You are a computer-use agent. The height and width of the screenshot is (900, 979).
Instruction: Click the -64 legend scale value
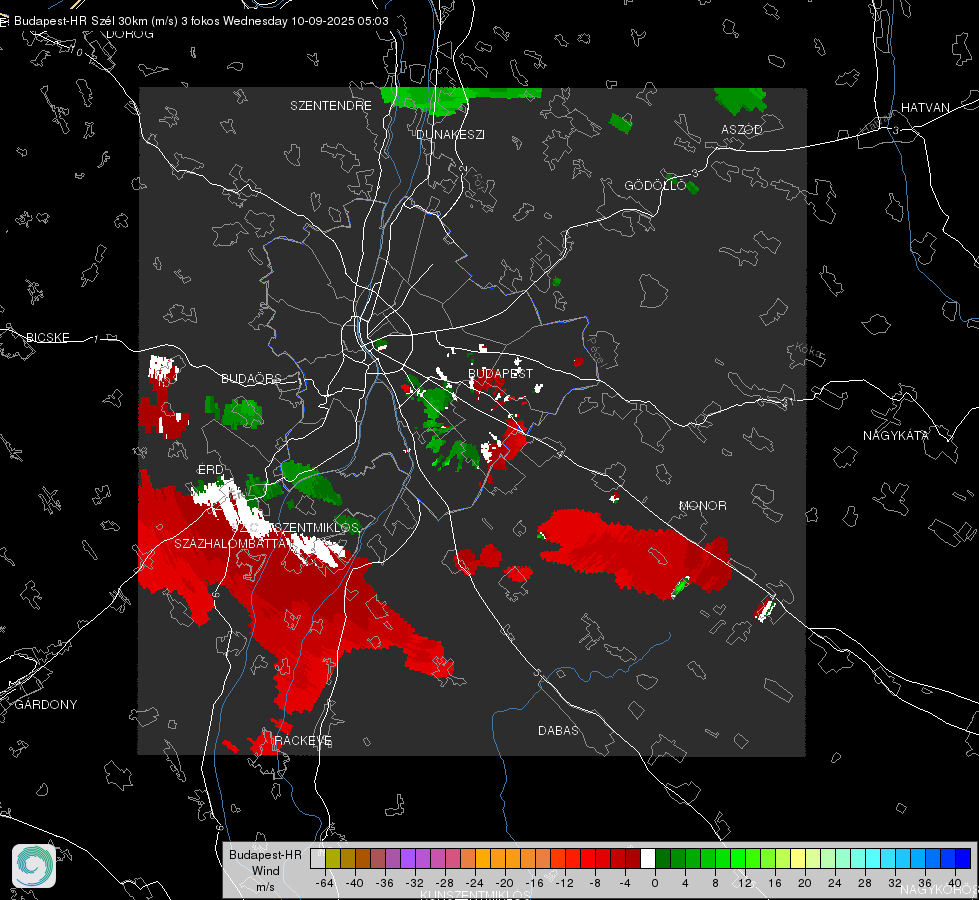(324, 883)
